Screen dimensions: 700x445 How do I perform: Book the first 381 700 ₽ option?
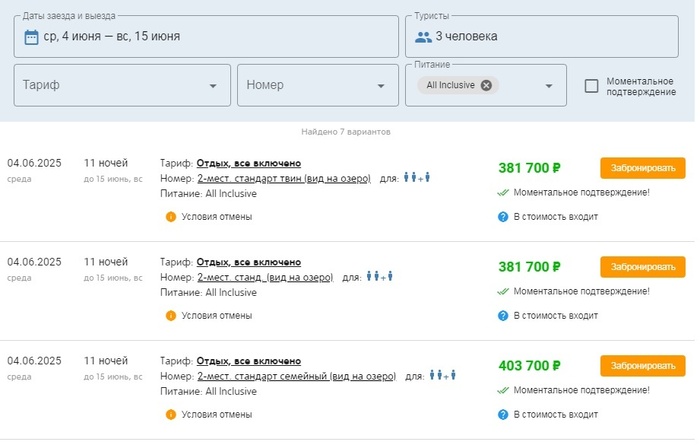[642, 168]
